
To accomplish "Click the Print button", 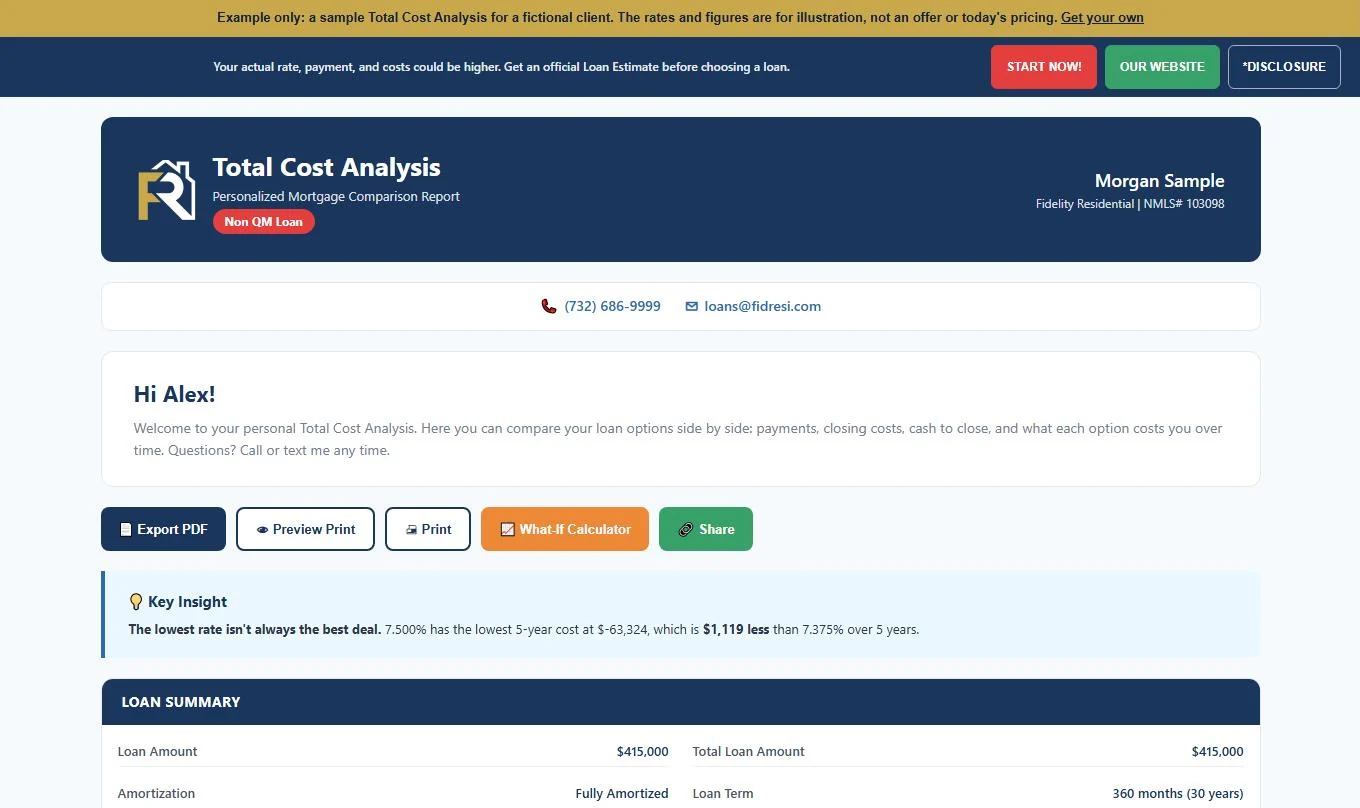I will tap(428, 529).
